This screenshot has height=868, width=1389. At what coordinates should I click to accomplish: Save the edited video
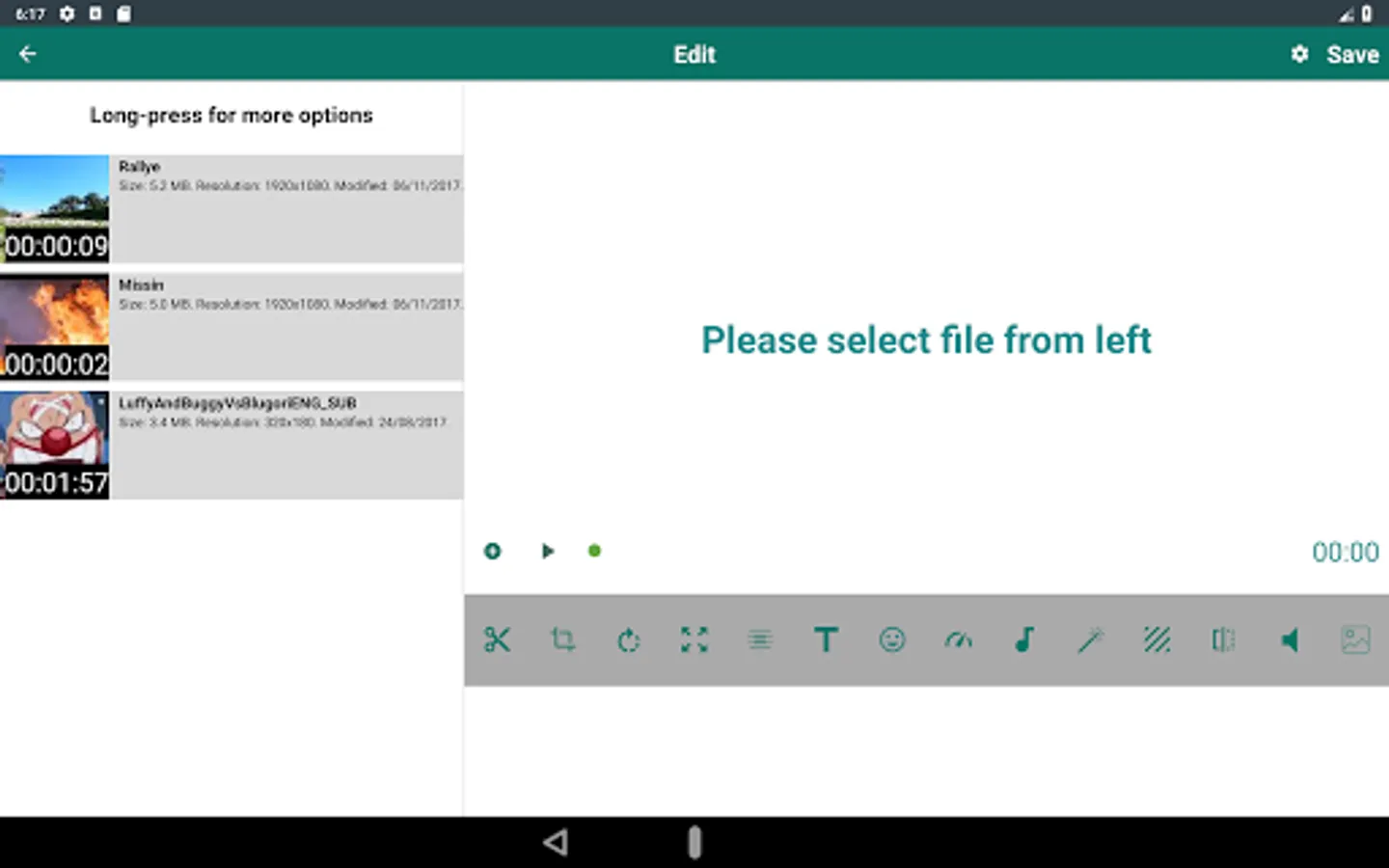(1352, 55)
